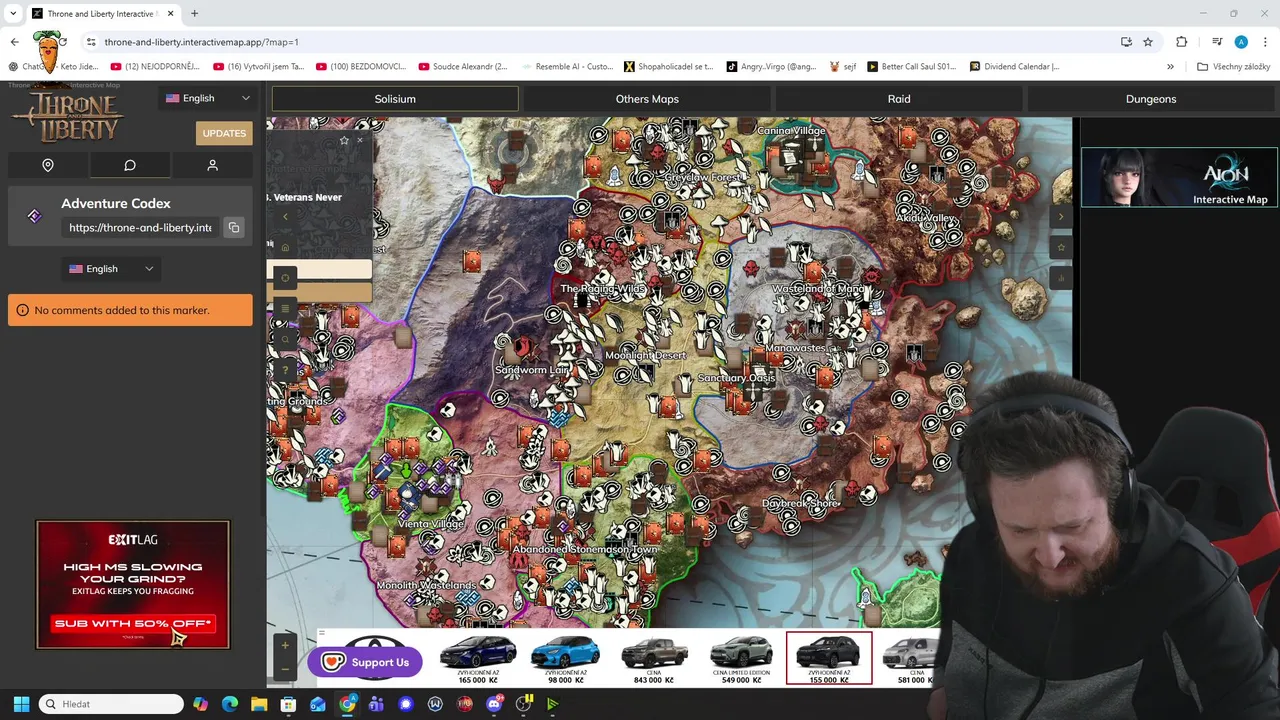The height and width of the screenshot is (720, 1280).
Task: Click the Daybreak Shore map label
Action: click(x=800, y=504)
